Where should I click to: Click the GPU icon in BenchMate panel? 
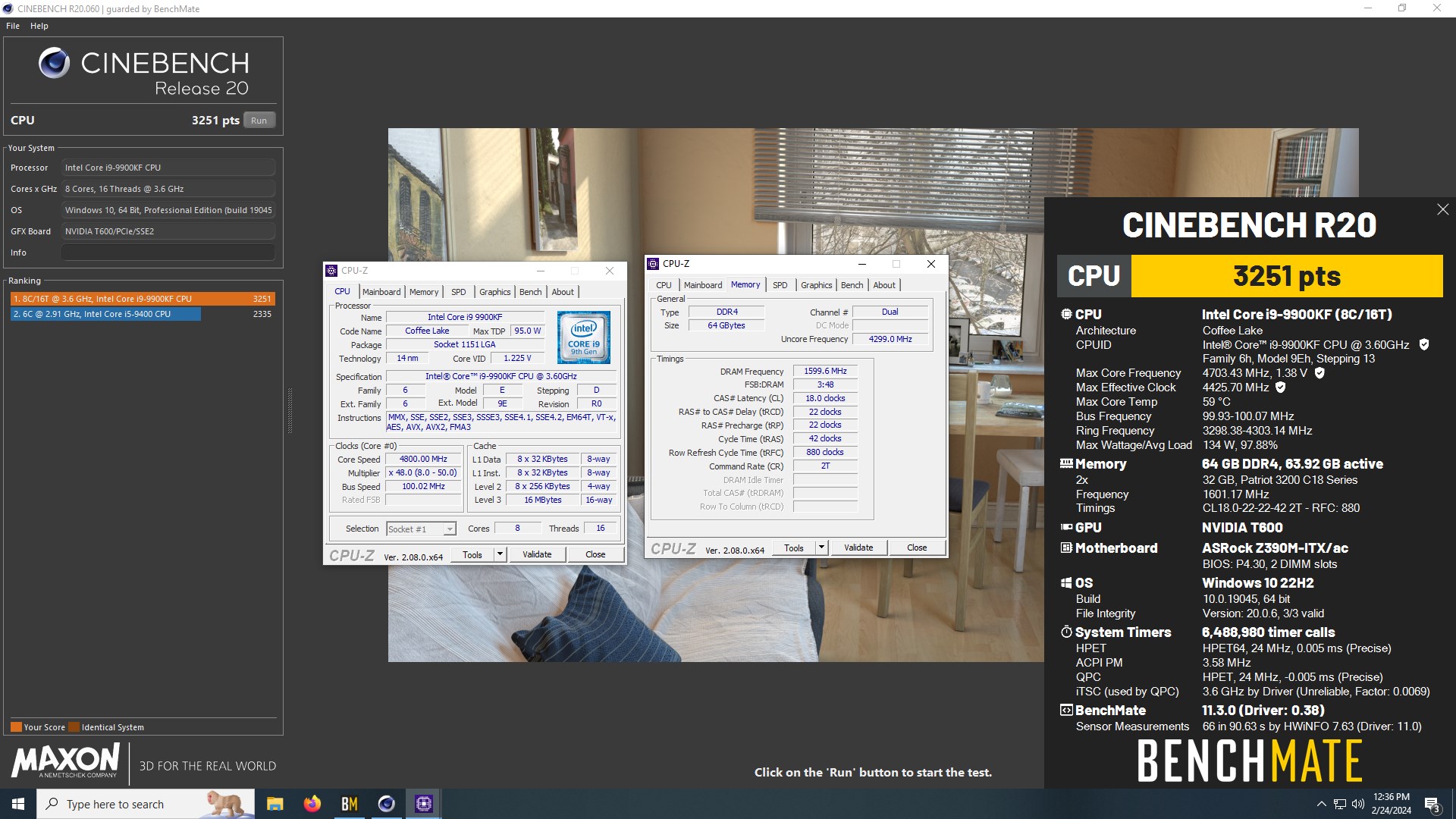(1066, 527)
